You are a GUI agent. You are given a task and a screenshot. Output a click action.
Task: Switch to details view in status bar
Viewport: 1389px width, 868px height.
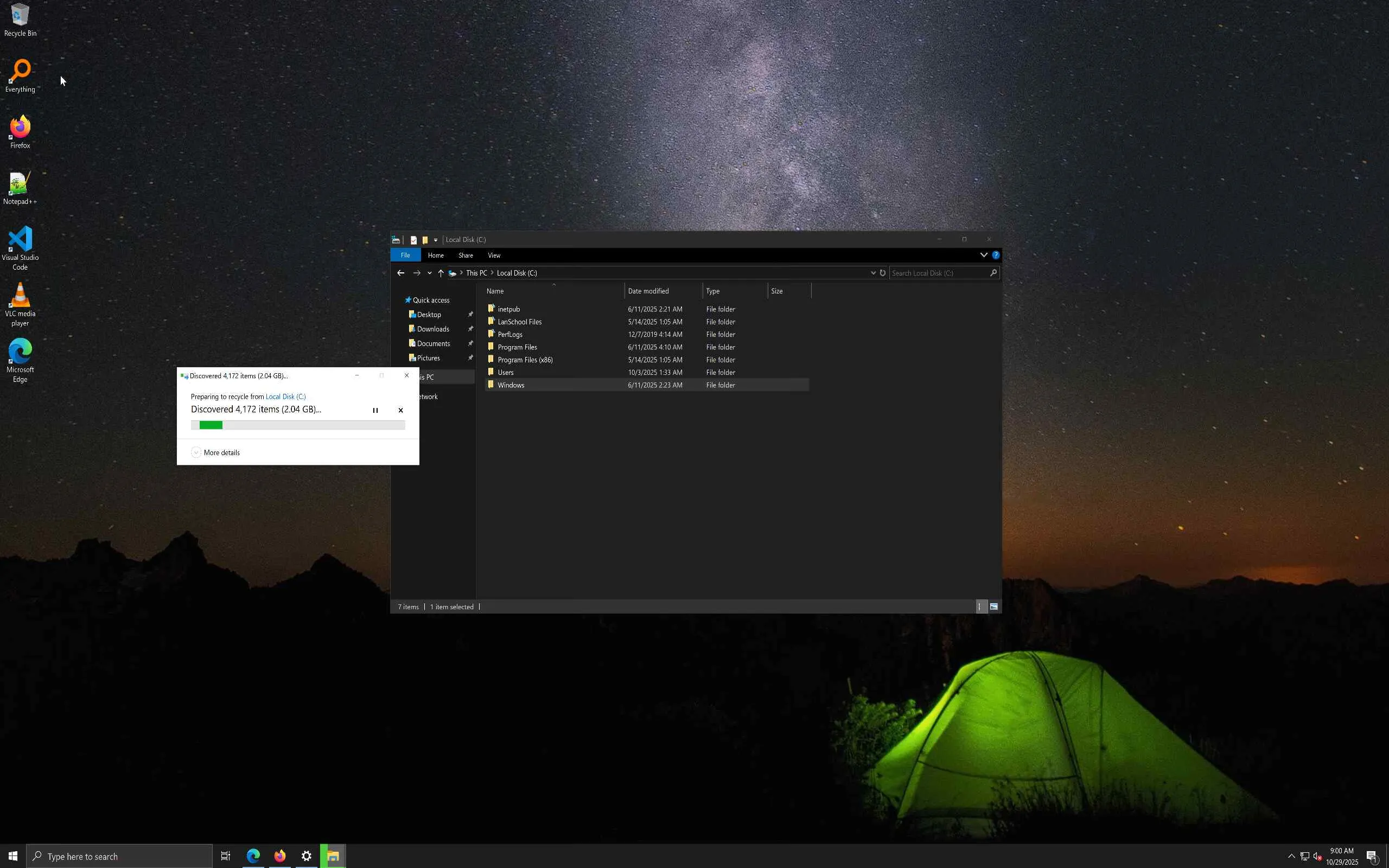[980, 606]
